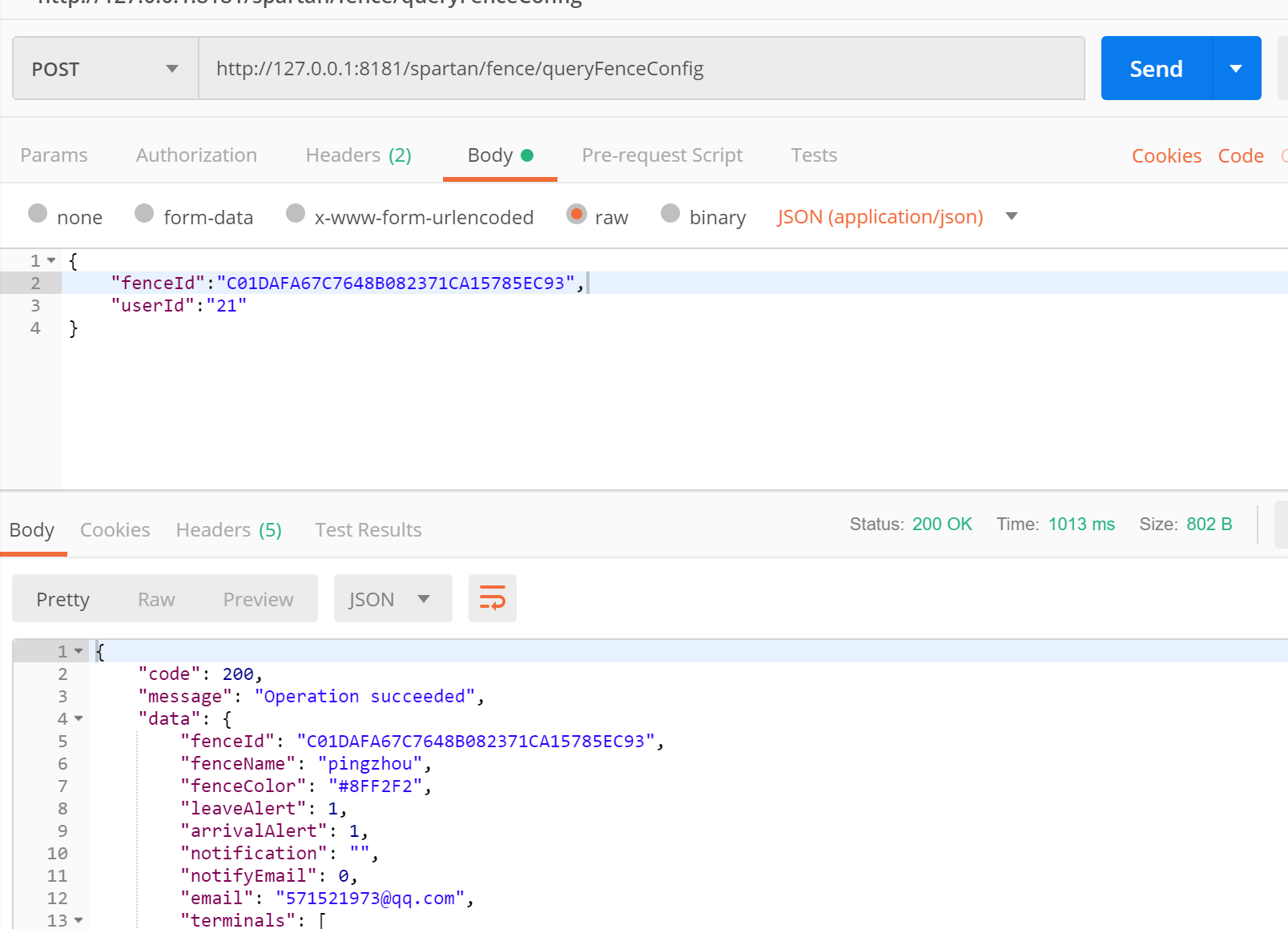
Task: Choose x-www-form-urlencoded body type
Action: [x=296, y=213]
